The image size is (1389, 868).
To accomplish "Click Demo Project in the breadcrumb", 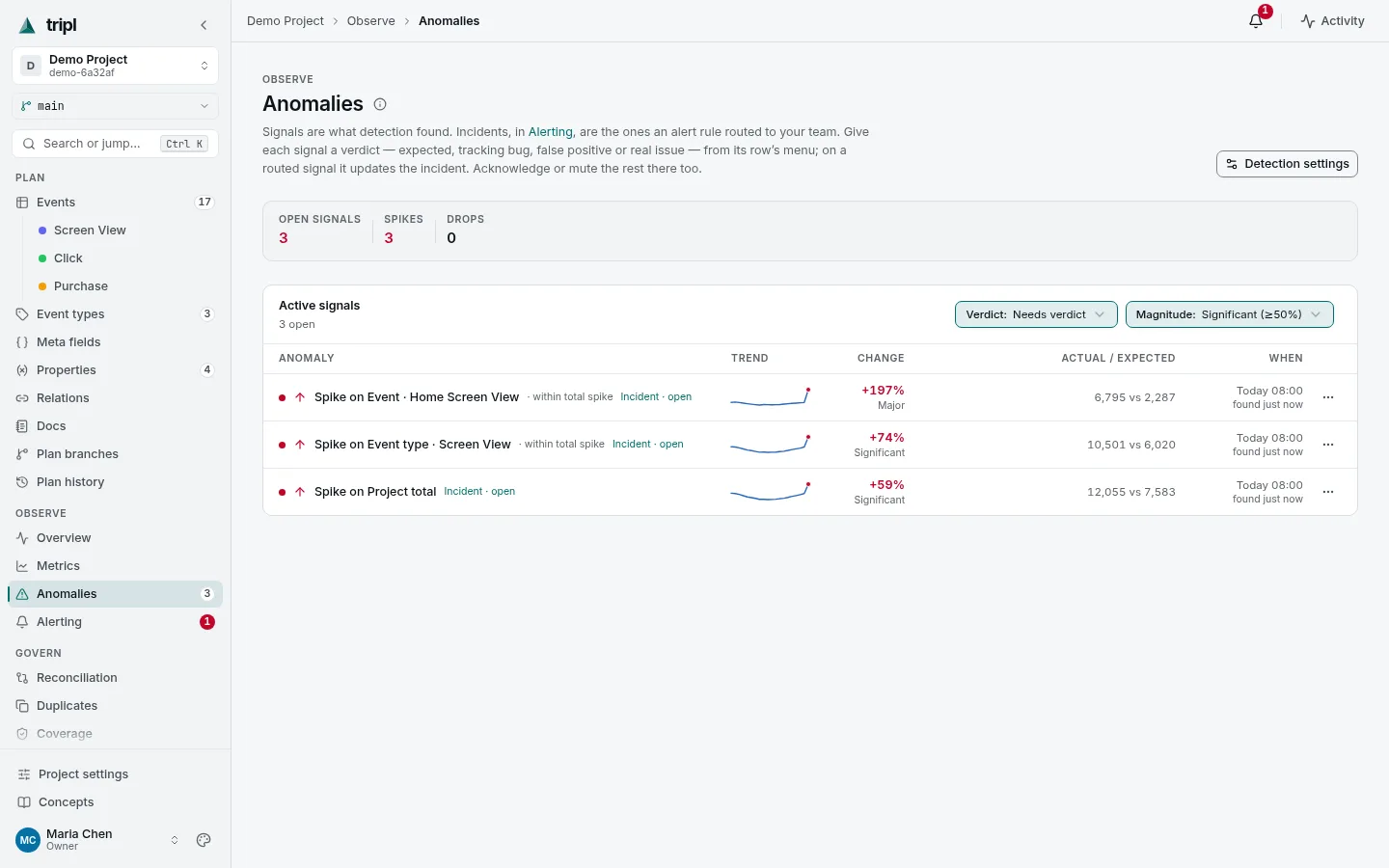I will (286, 21).
